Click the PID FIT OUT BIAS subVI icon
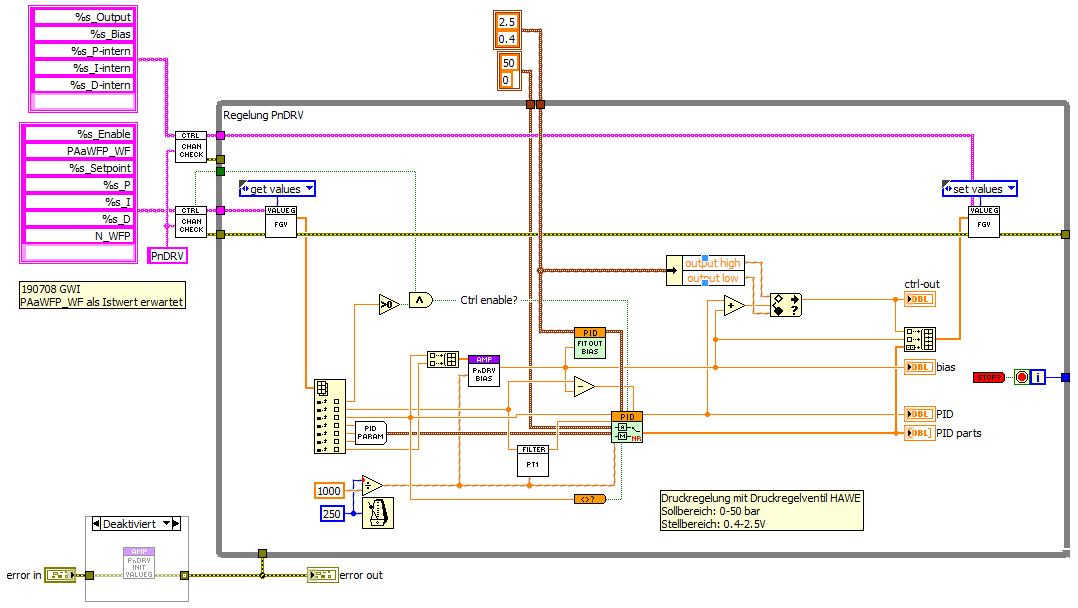 click(x=590, y=343)
